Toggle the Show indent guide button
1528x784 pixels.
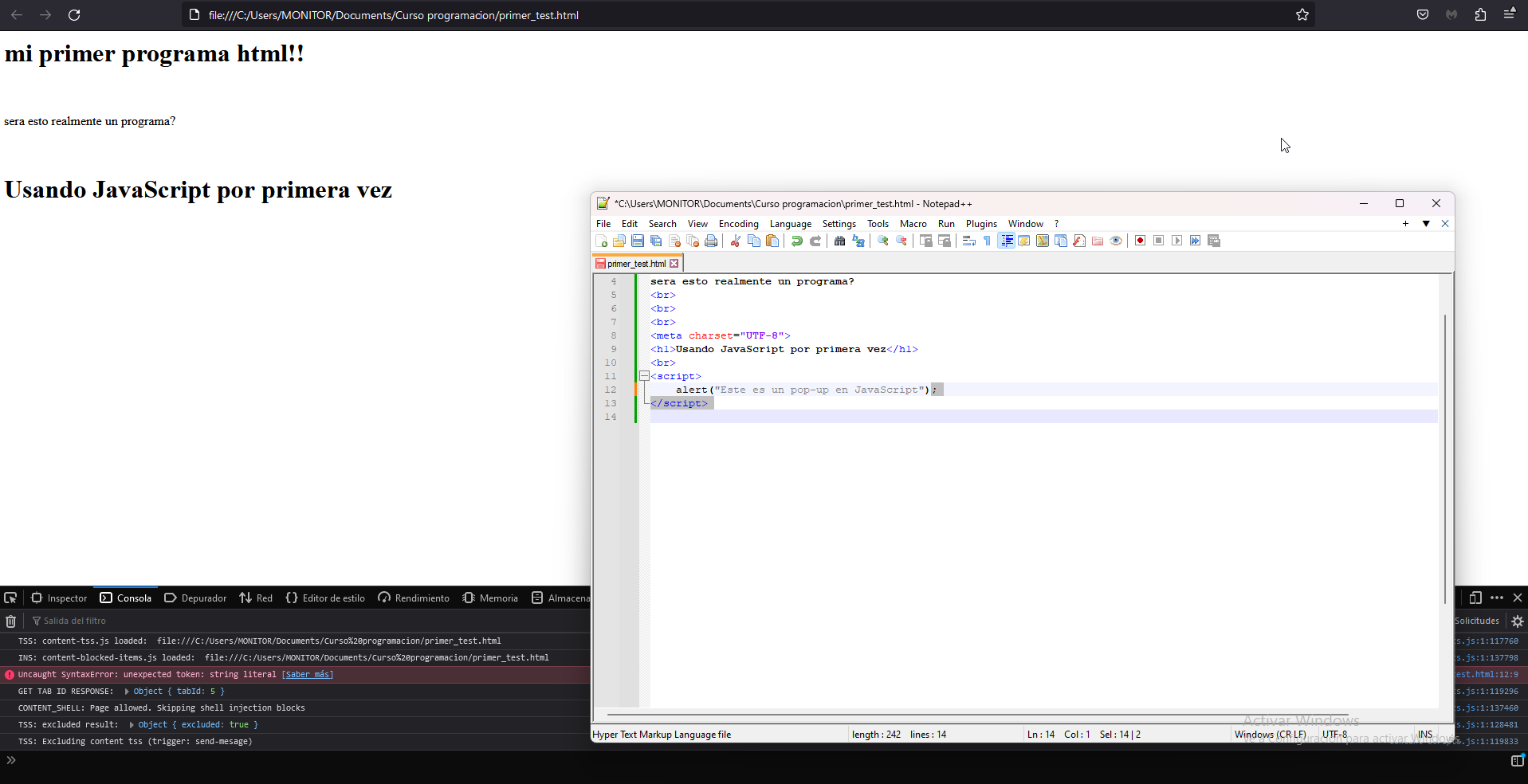tap(1006, 241)
